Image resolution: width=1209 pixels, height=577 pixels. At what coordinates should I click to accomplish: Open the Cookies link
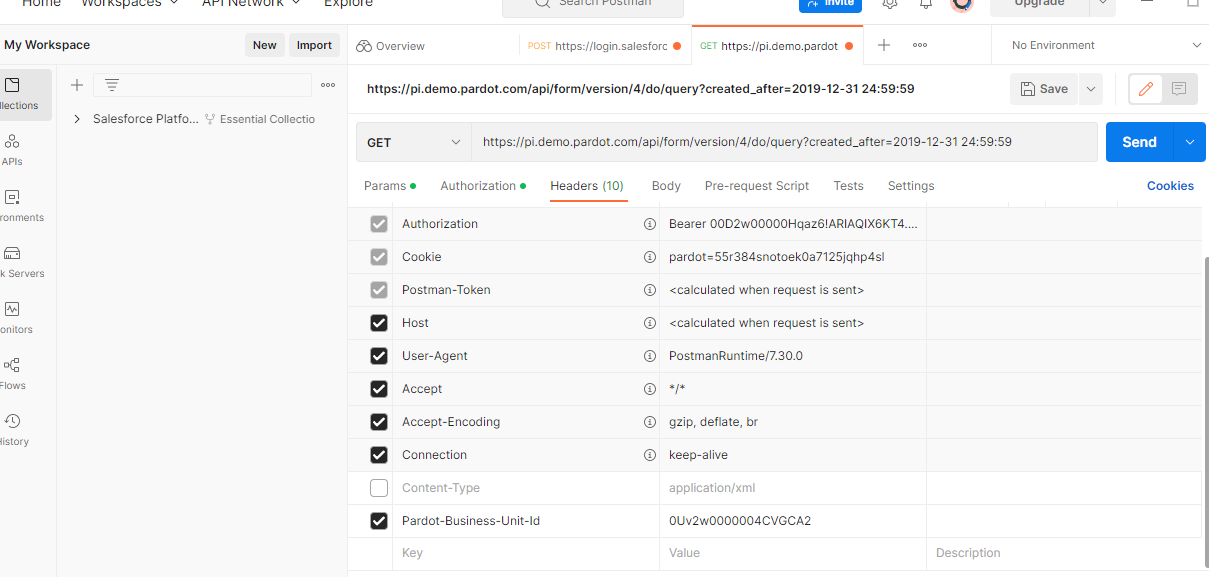pyautogui.click(x=1170, y=186)
